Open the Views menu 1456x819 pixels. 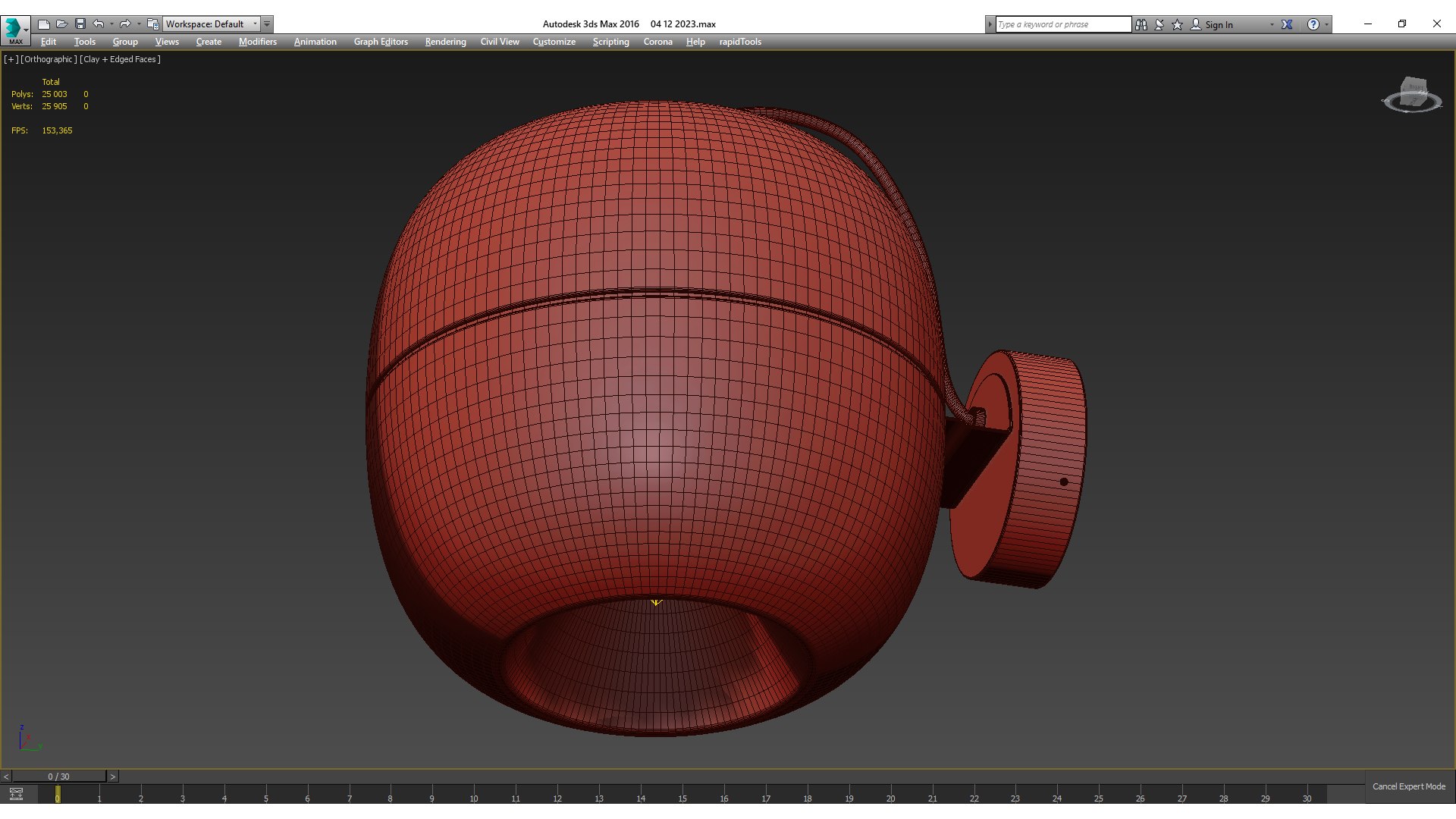pyautogui.click(x=167, y=42)
